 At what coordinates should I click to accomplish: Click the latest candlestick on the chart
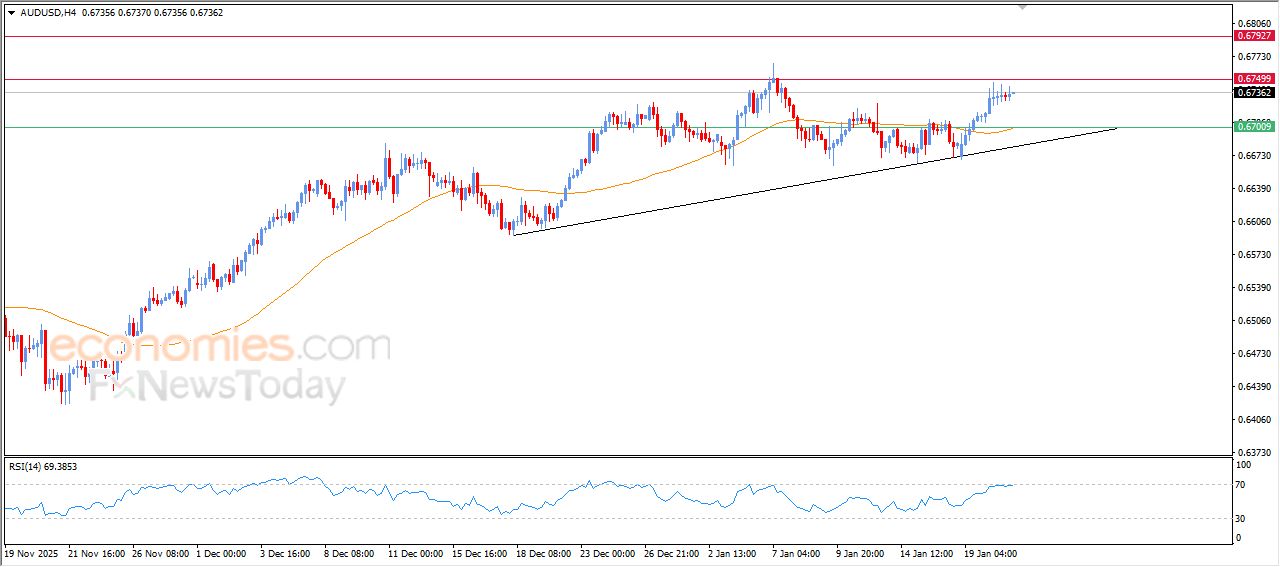coord(1012,94)
